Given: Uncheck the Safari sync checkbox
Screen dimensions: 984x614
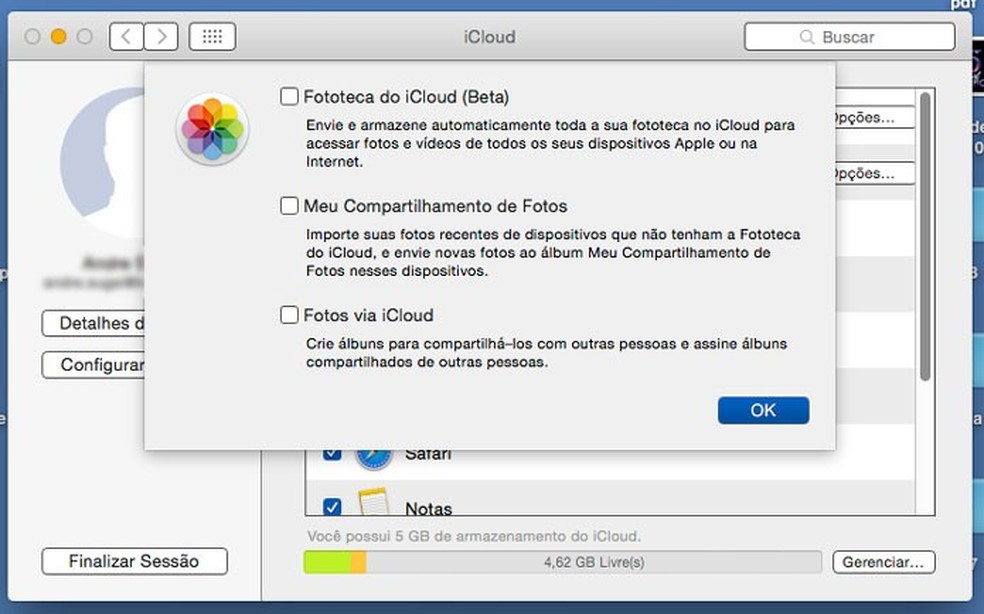Looking at the screenshot, I should [x=332, y=454].
